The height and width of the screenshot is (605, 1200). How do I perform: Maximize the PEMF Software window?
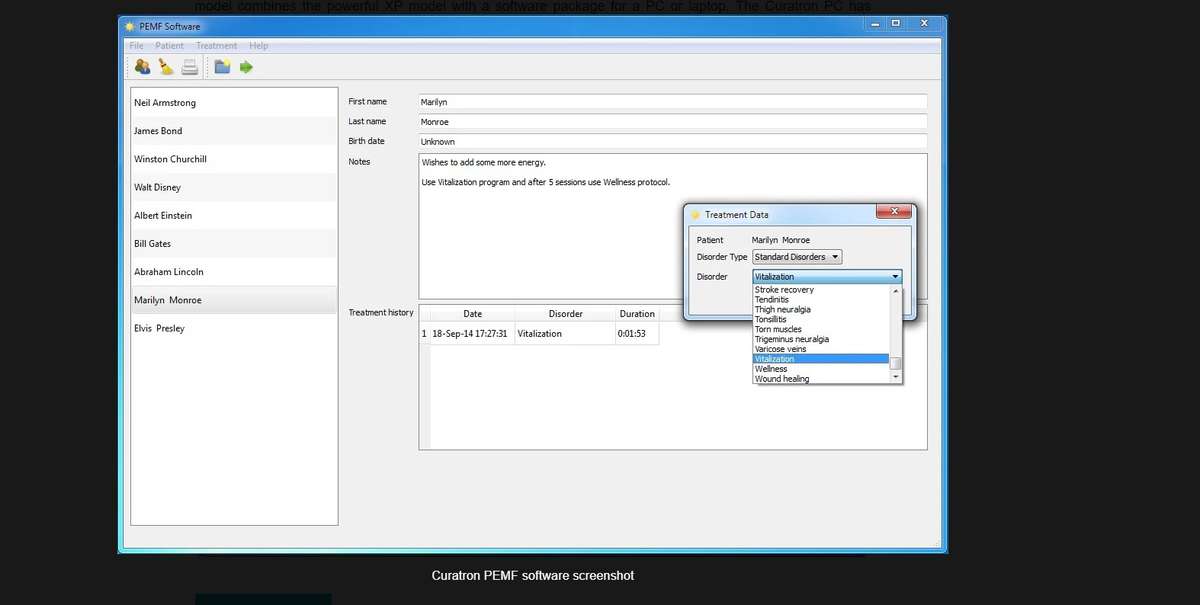(x=895, y=23)
